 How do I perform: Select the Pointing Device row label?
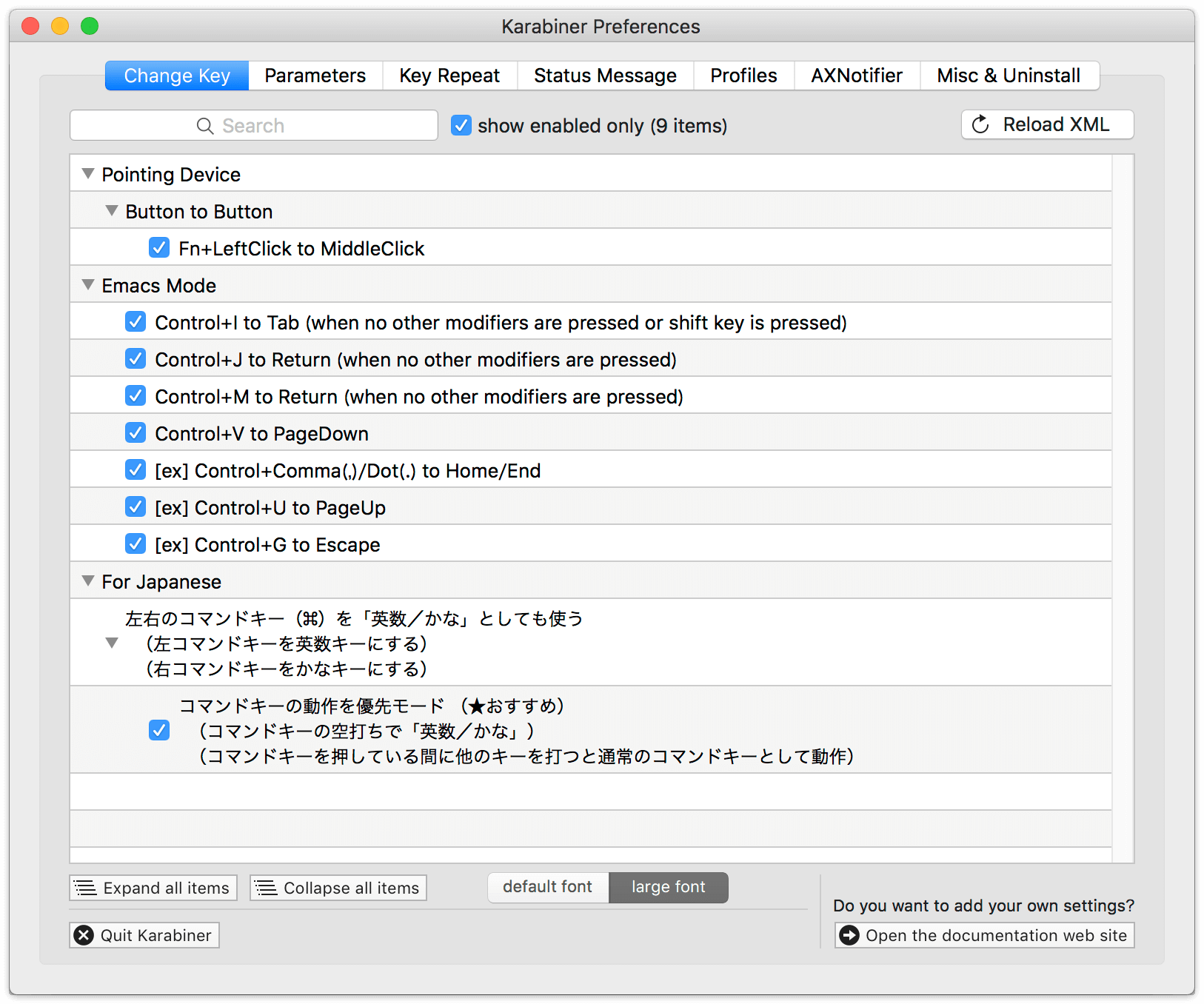171,175
